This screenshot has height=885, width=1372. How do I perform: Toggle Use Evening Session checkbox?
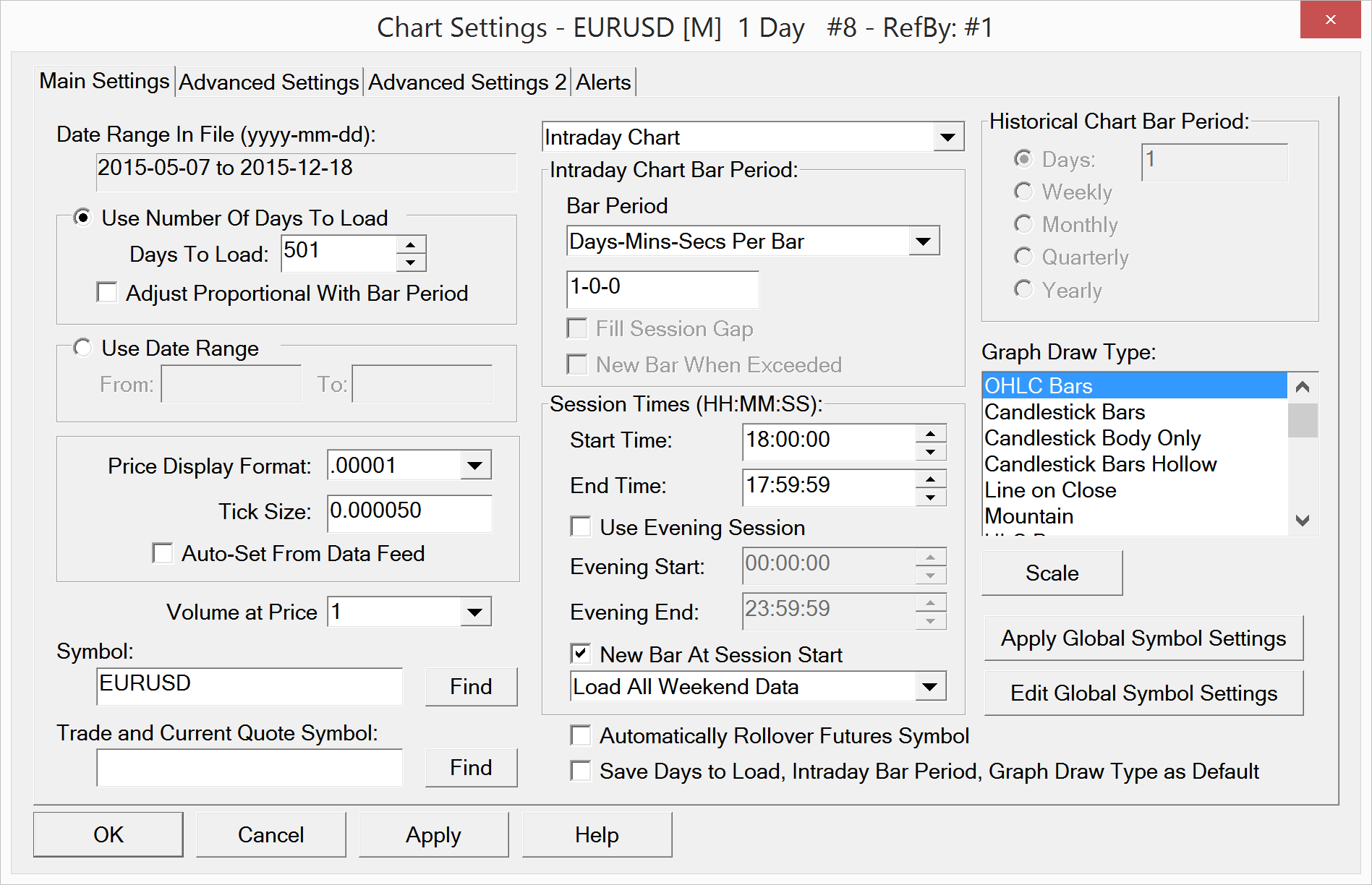[x=581, y=527]
